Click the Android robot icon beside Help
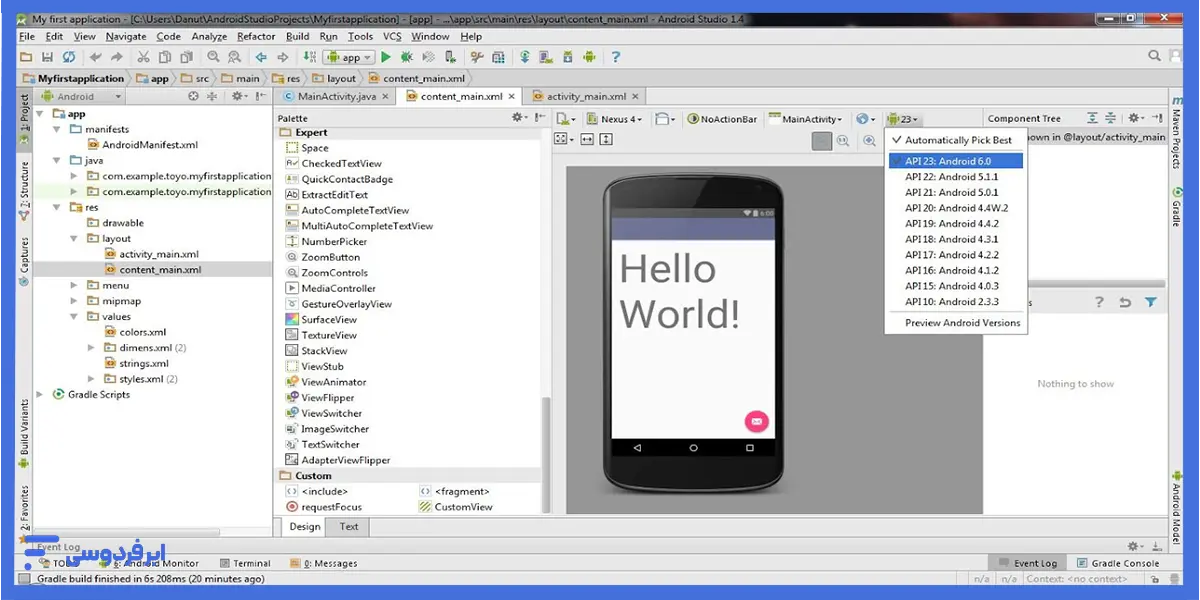The height and width of the screenshot is (600, 1200). [x=590, y=58]
